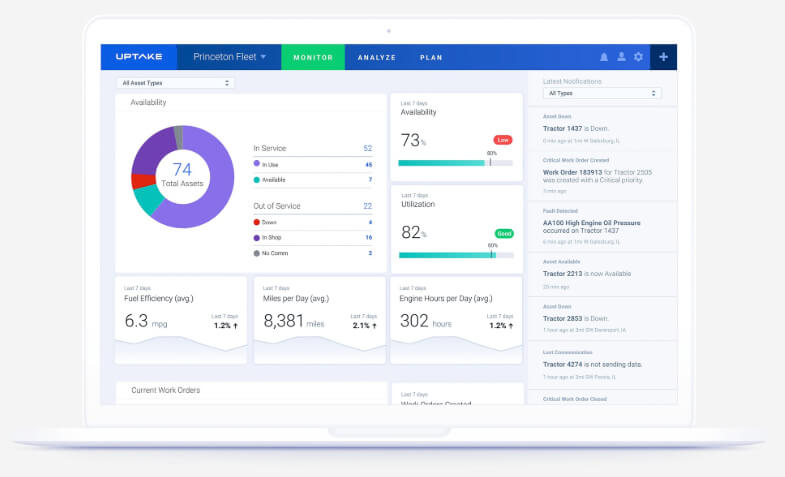Open the All Asset Types dropdown
Viewport: 785px width, 477px height.
click(176, 83)
